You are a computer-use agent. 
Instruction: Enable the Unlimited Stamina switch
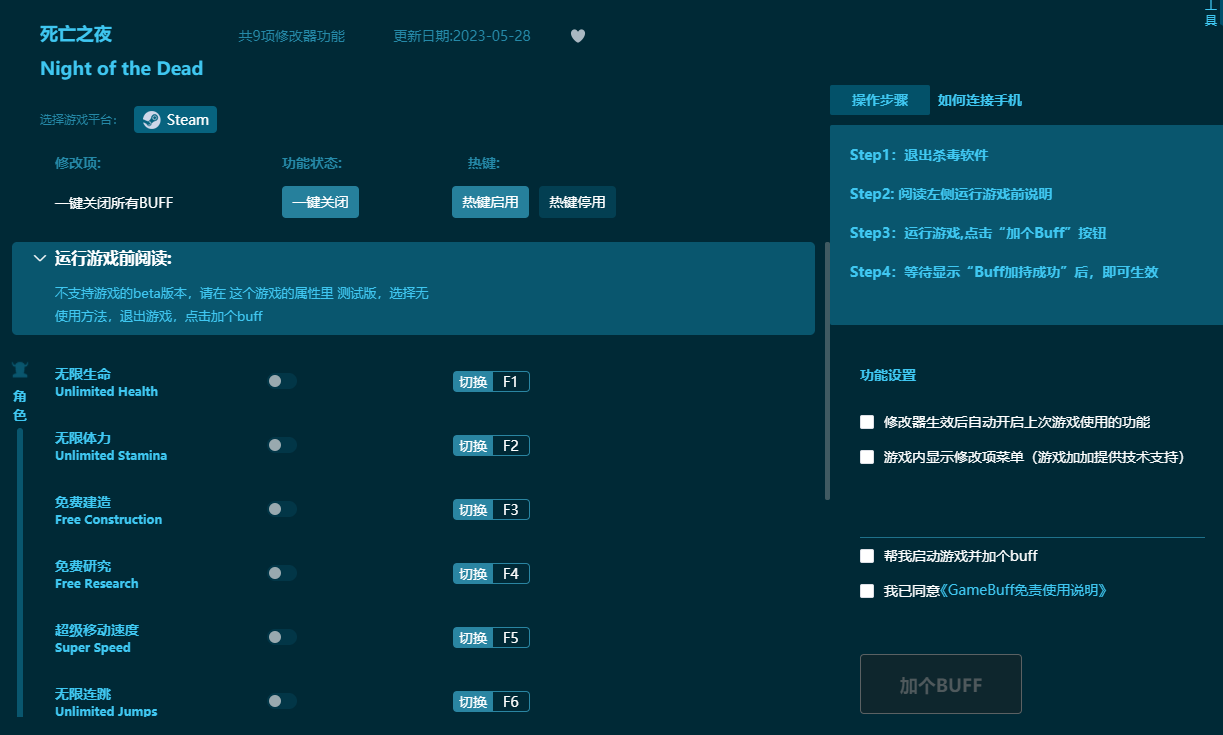pyautogui.click(x=282, y=445)
